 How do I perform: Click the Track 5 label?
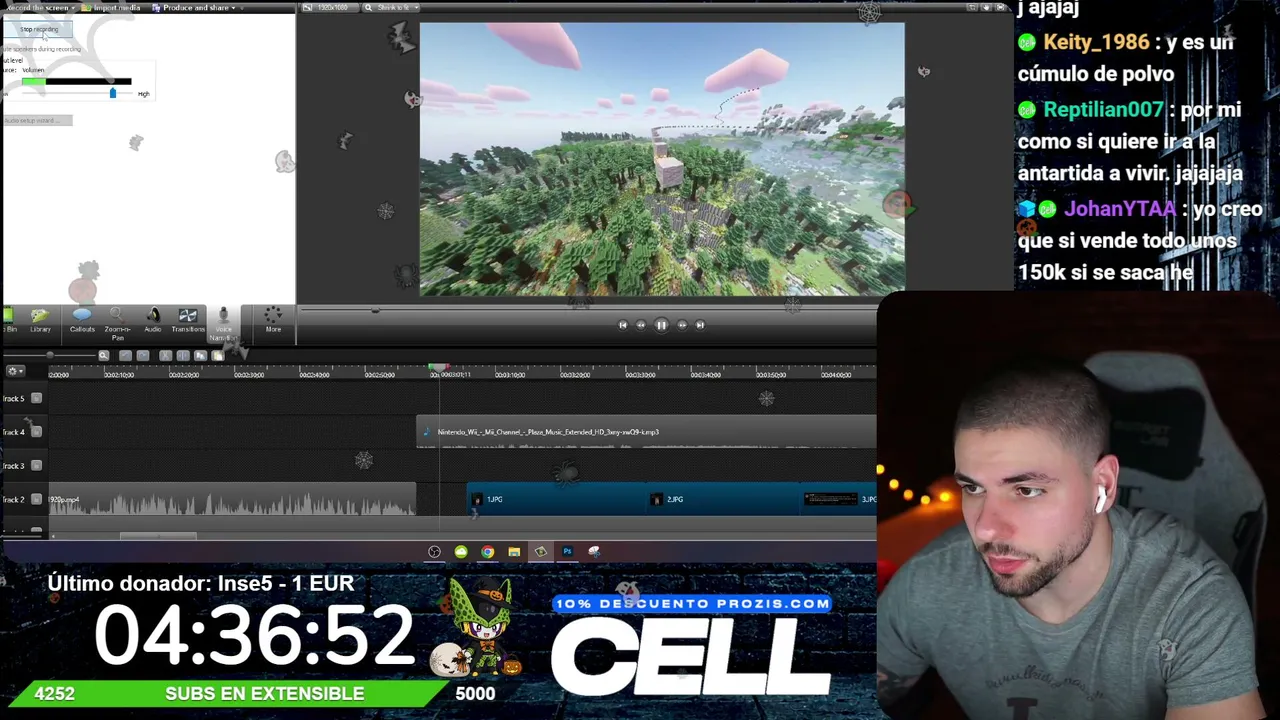click(x=13, y=398)
